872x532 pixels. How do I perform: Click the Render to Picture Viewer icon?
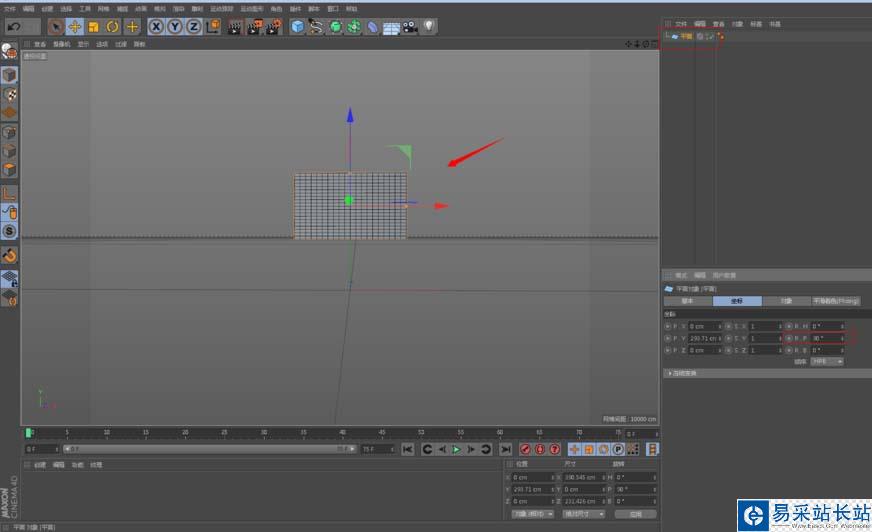pyautogui.click(x=254, y=27)
